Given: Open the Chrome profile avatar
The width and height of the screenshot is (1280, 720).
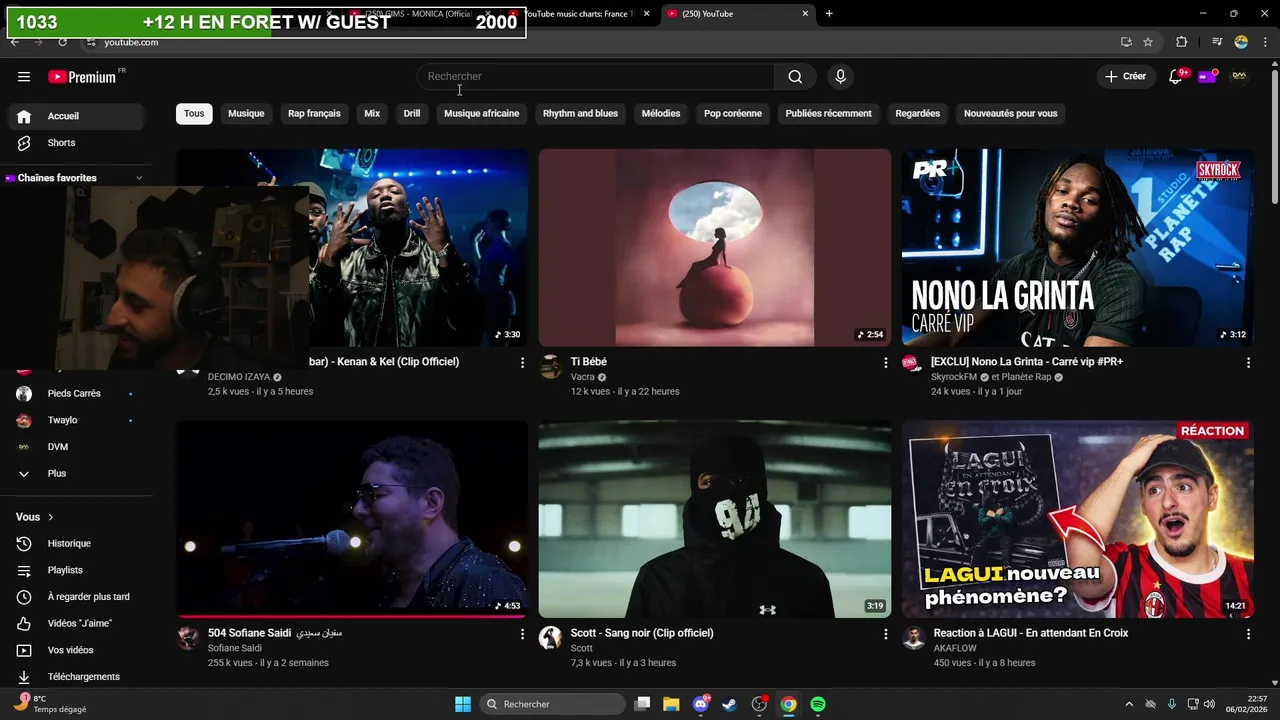Looking at the screenshot, I should click(1241, 42).
